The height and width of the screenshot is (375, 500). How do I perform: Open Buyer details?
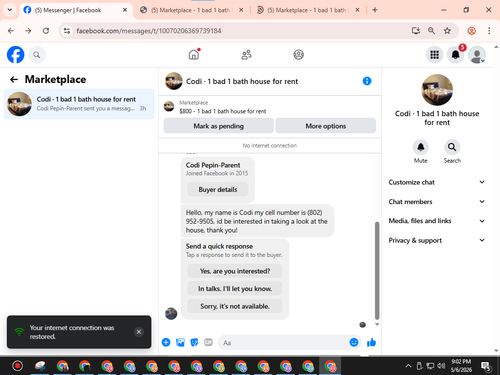218,189
